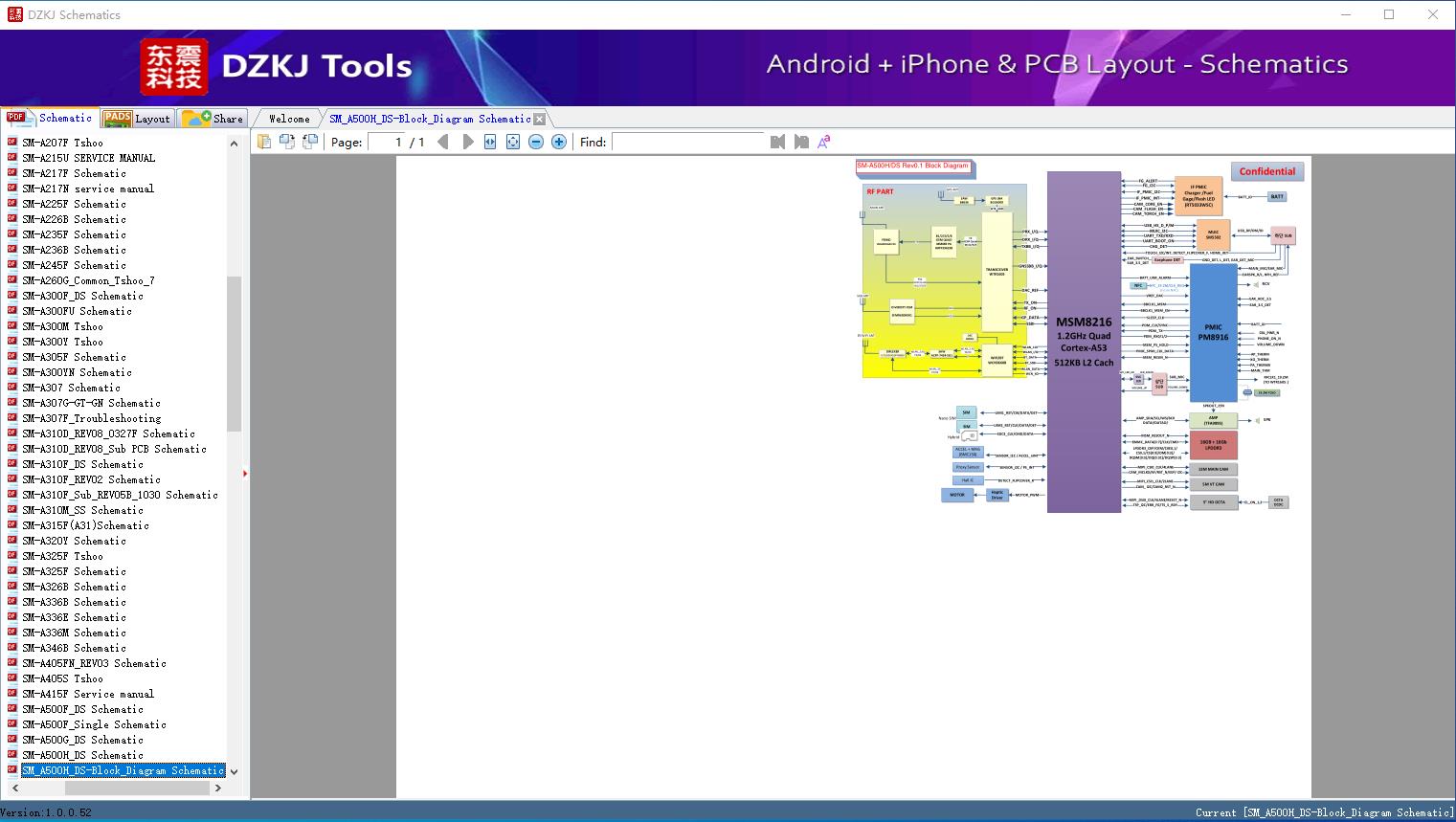
Task: Go to the previous page arrow
Action: pyautogui.click(x=443, y=142)
